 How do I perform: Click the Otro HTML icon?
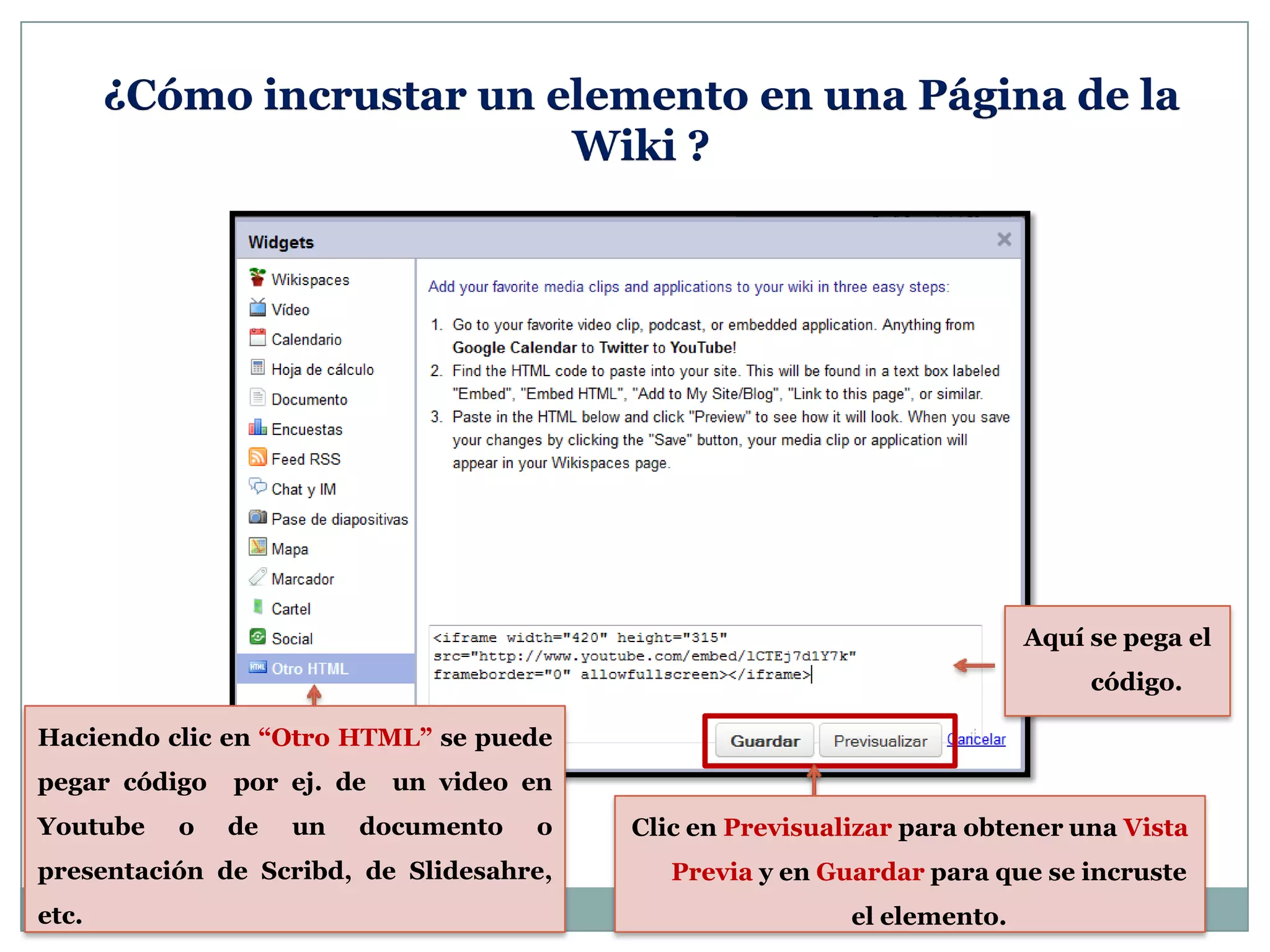point(257,667)
